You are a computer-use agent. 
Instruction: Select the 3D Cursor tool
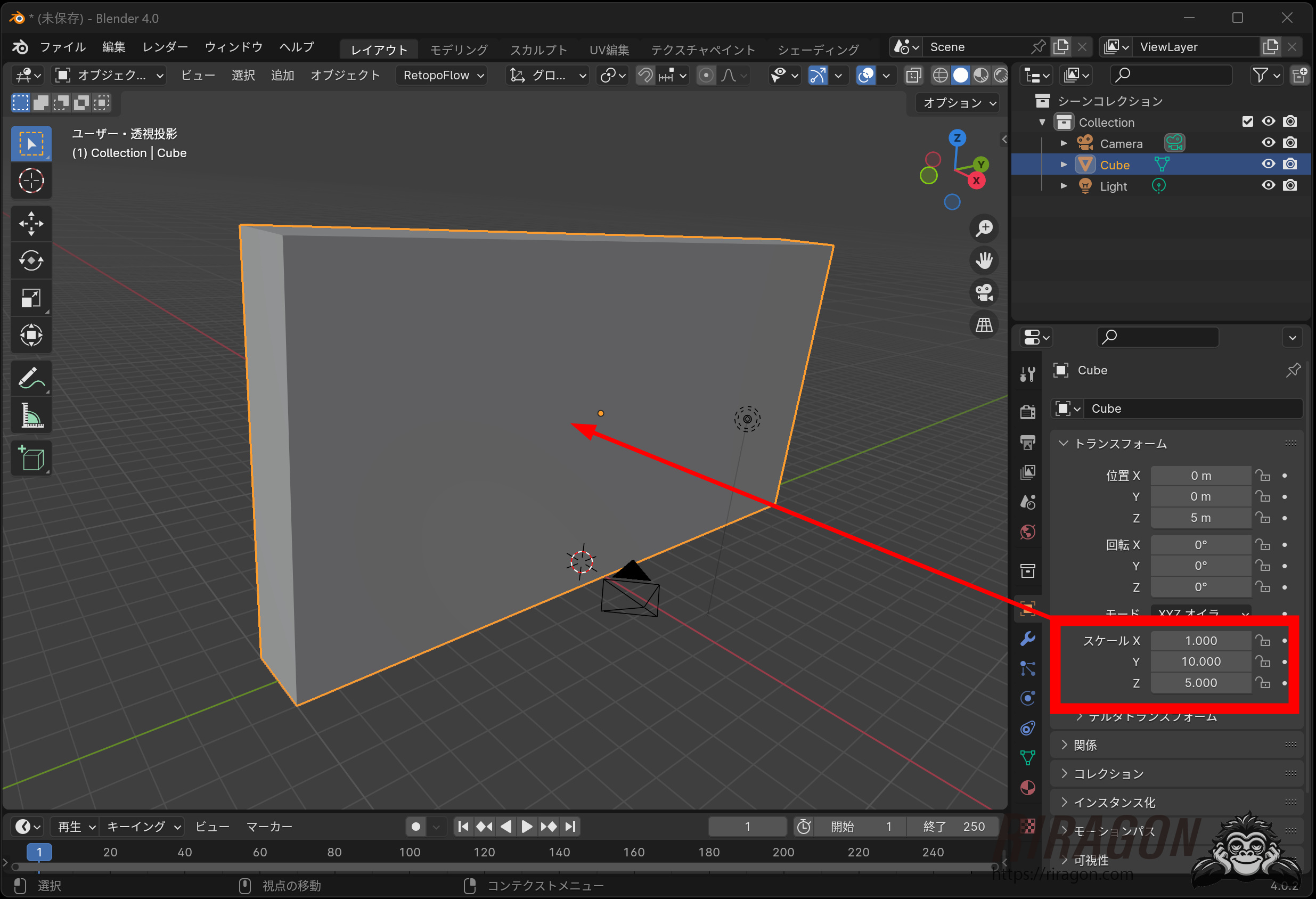click(x=31, y=181)
